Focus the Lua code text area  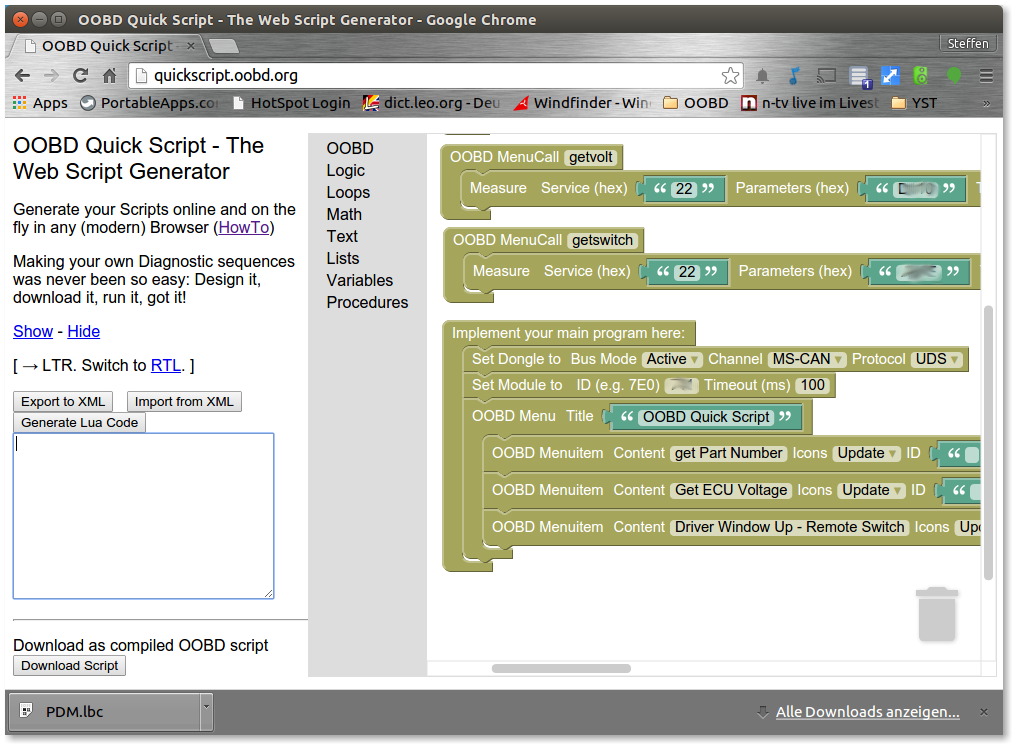pyautogui.click(x=143, y=516)
